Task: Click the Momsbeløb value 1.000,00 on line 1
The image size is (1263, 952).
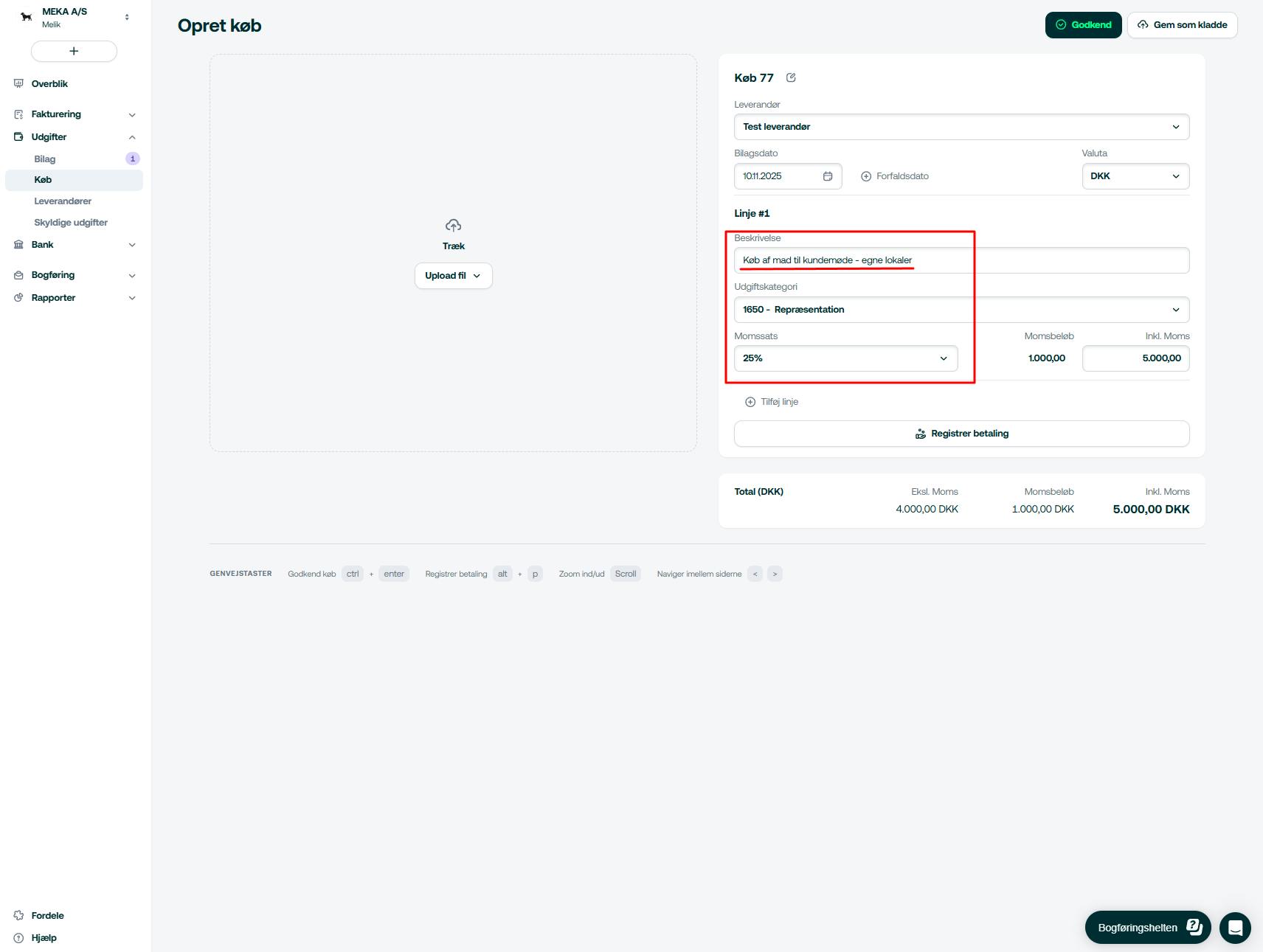Action: (x=1047, y=358)
